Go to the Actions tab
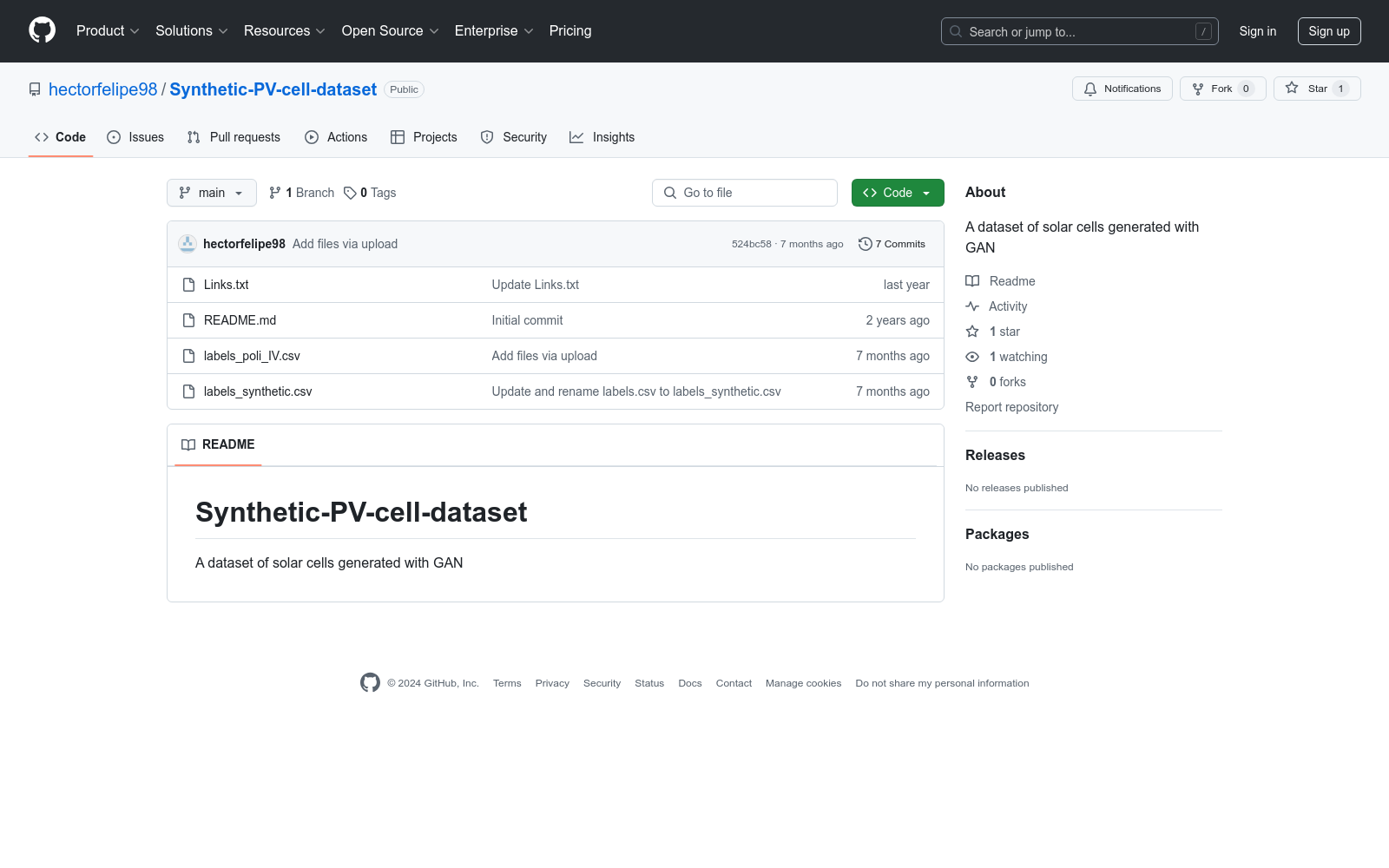This screenshot has width=1389, height=868. 336,137
